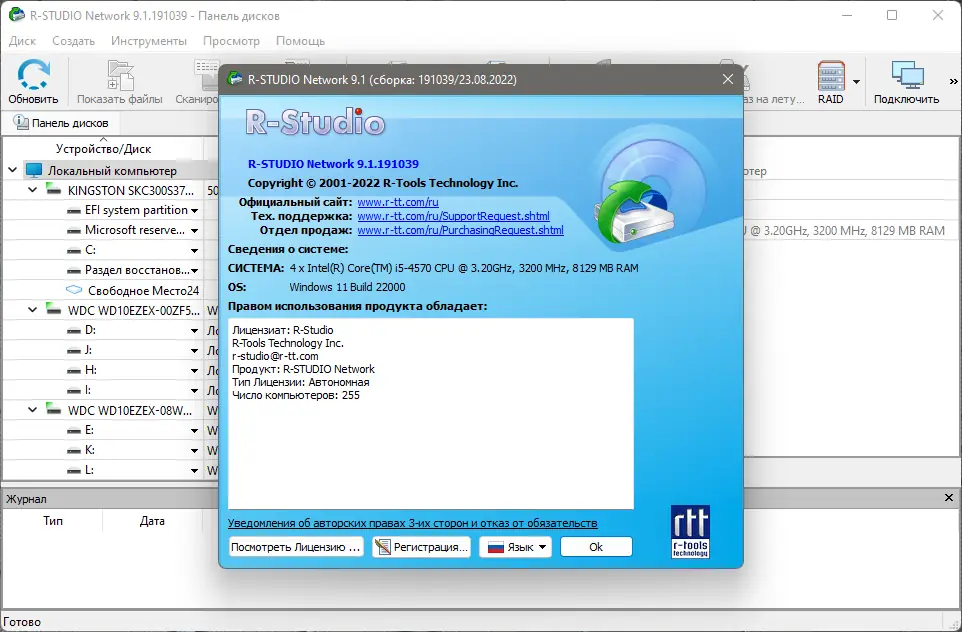Image resolution: width=962 pixels, height=632 pixels.
Task: Open the Просмотр menu
Action: pos(231,41)
